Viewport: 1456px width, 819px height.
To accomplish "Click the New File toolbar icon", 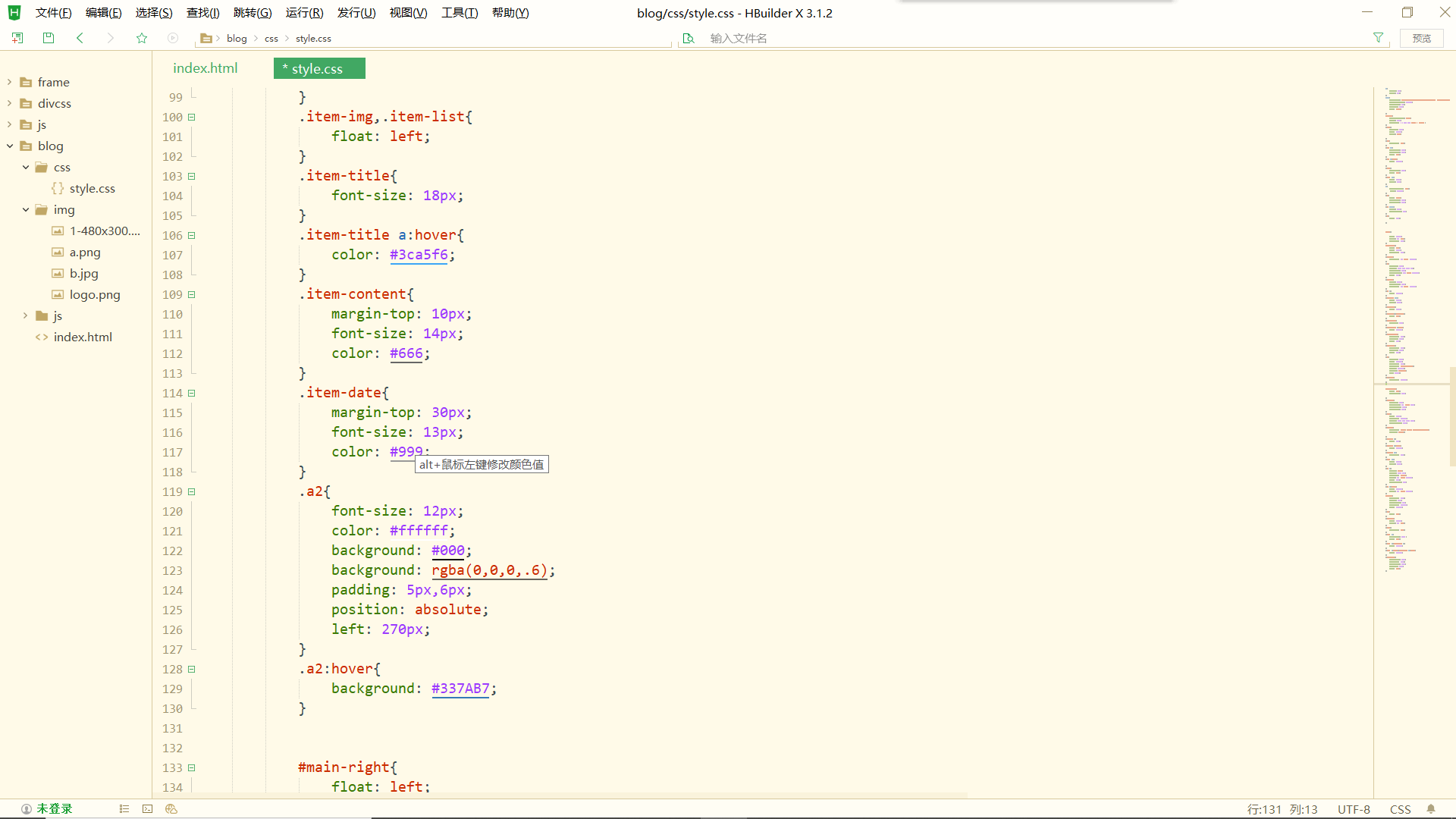I will pos(17,38).
